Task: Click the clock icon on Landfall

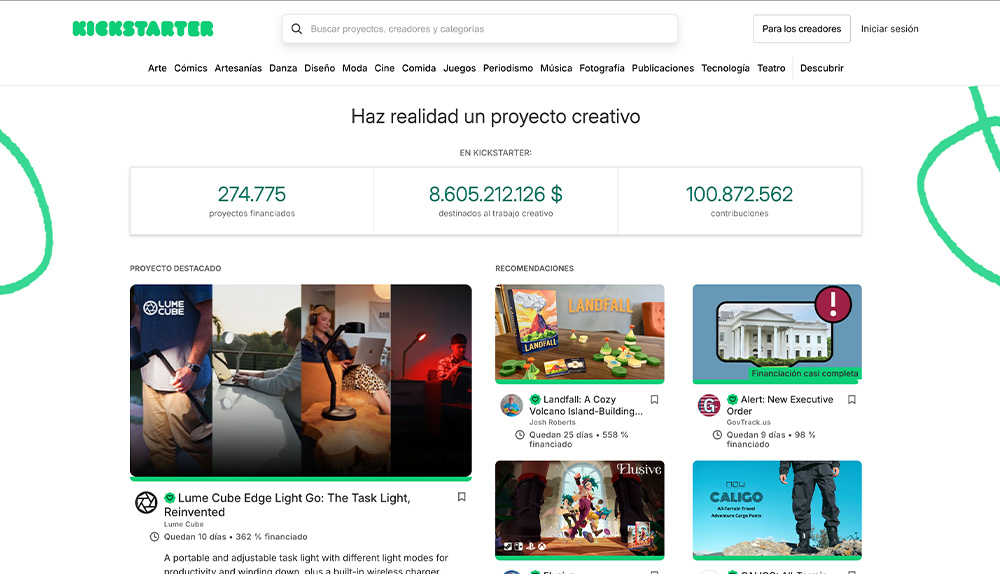Action: (520, 435)
